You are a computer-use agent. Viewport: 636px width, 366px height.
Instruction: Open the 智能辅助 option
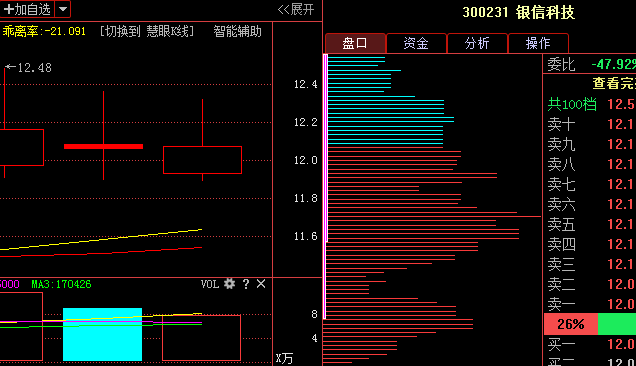coord(237,31)
